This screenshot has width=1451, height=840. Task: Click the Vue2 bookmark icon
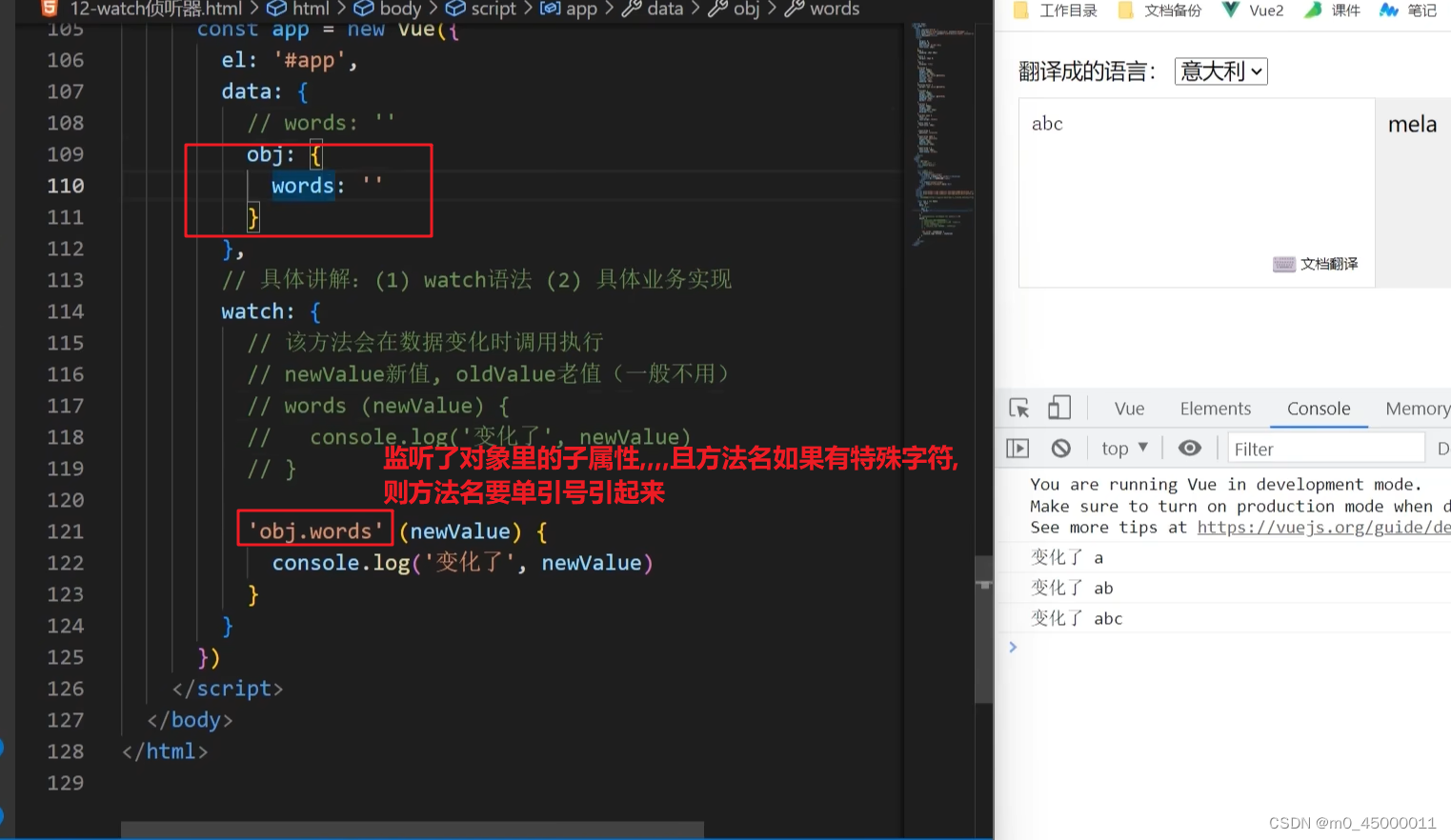pyautogui.click(x=1231, y=10)
